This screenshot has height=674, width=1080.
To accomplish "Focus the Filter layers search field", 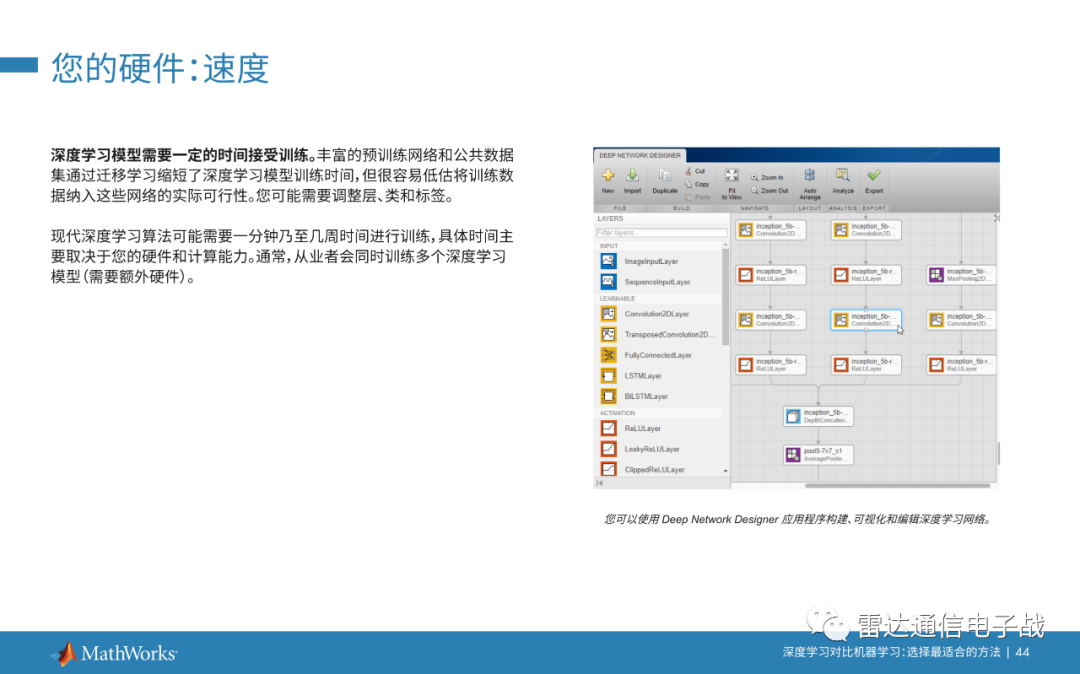I will pyautogui.click(x=661, y=233).
